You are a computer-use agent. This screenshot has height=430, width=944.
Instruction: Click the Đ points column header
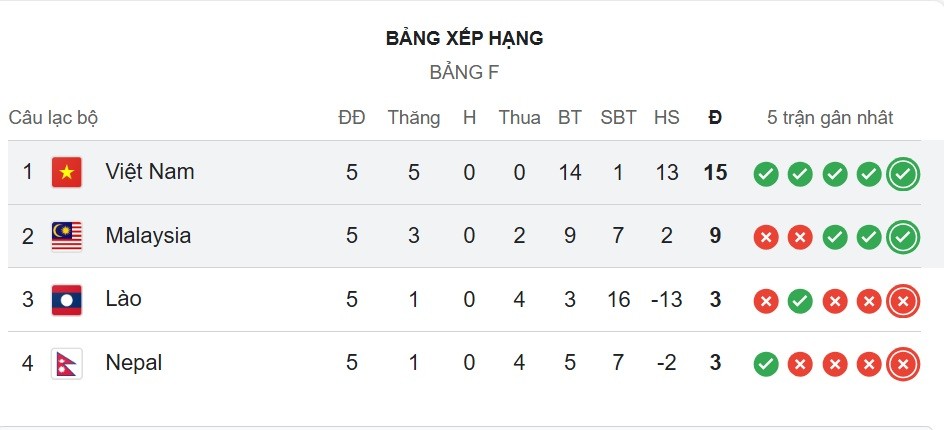pos(715,118)
